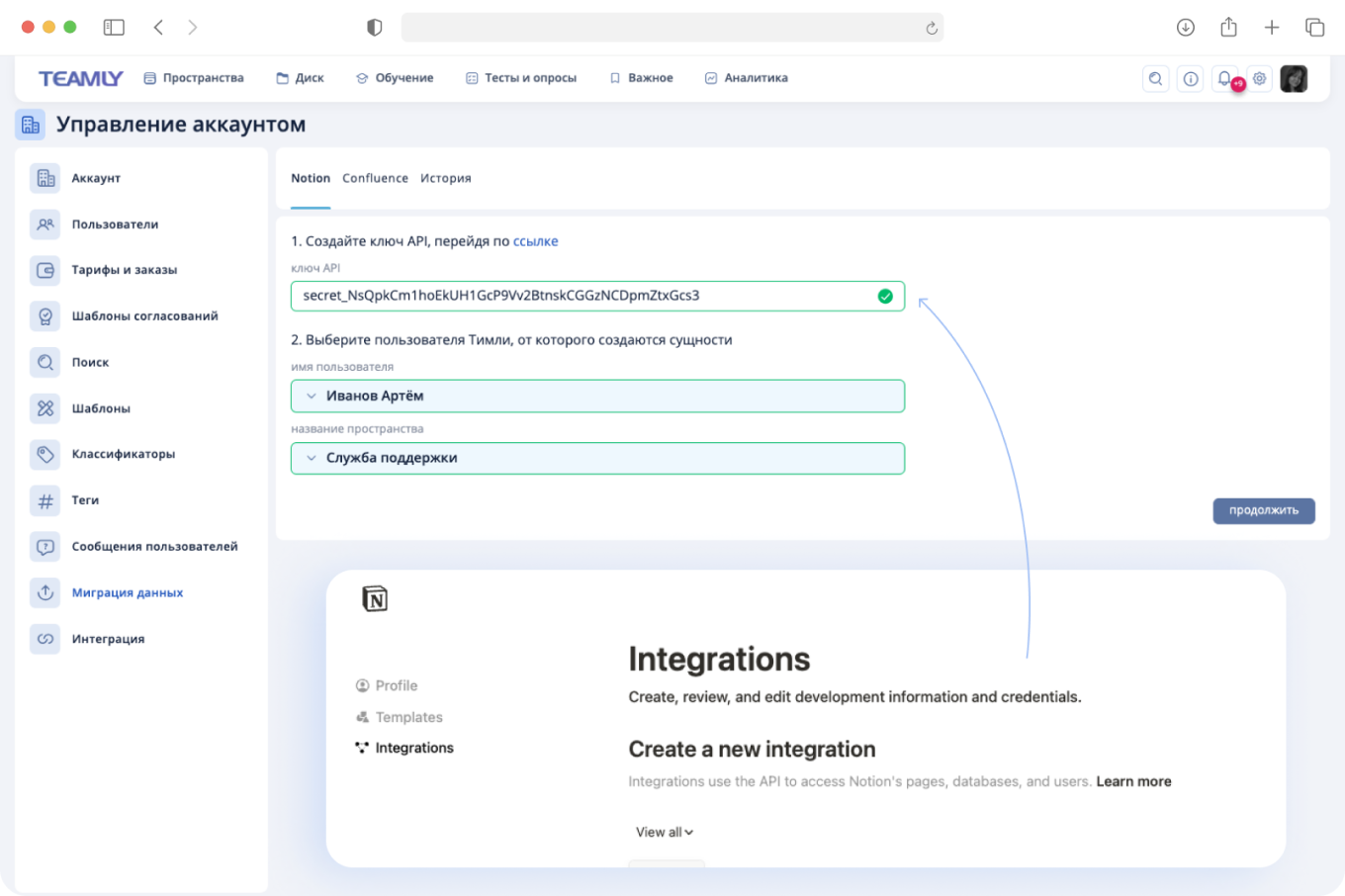Open the search icon in top bar
Viewport: 1345px width, 896px height.
(1155, 79)
